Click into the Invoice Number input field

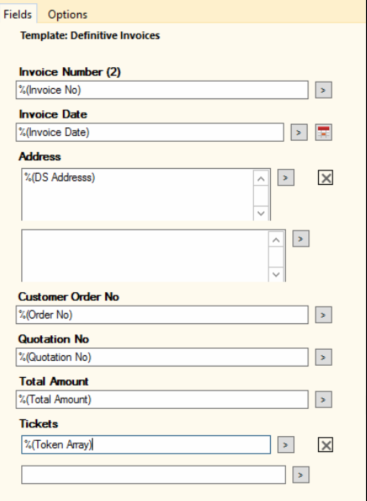(x=162, y=90)
